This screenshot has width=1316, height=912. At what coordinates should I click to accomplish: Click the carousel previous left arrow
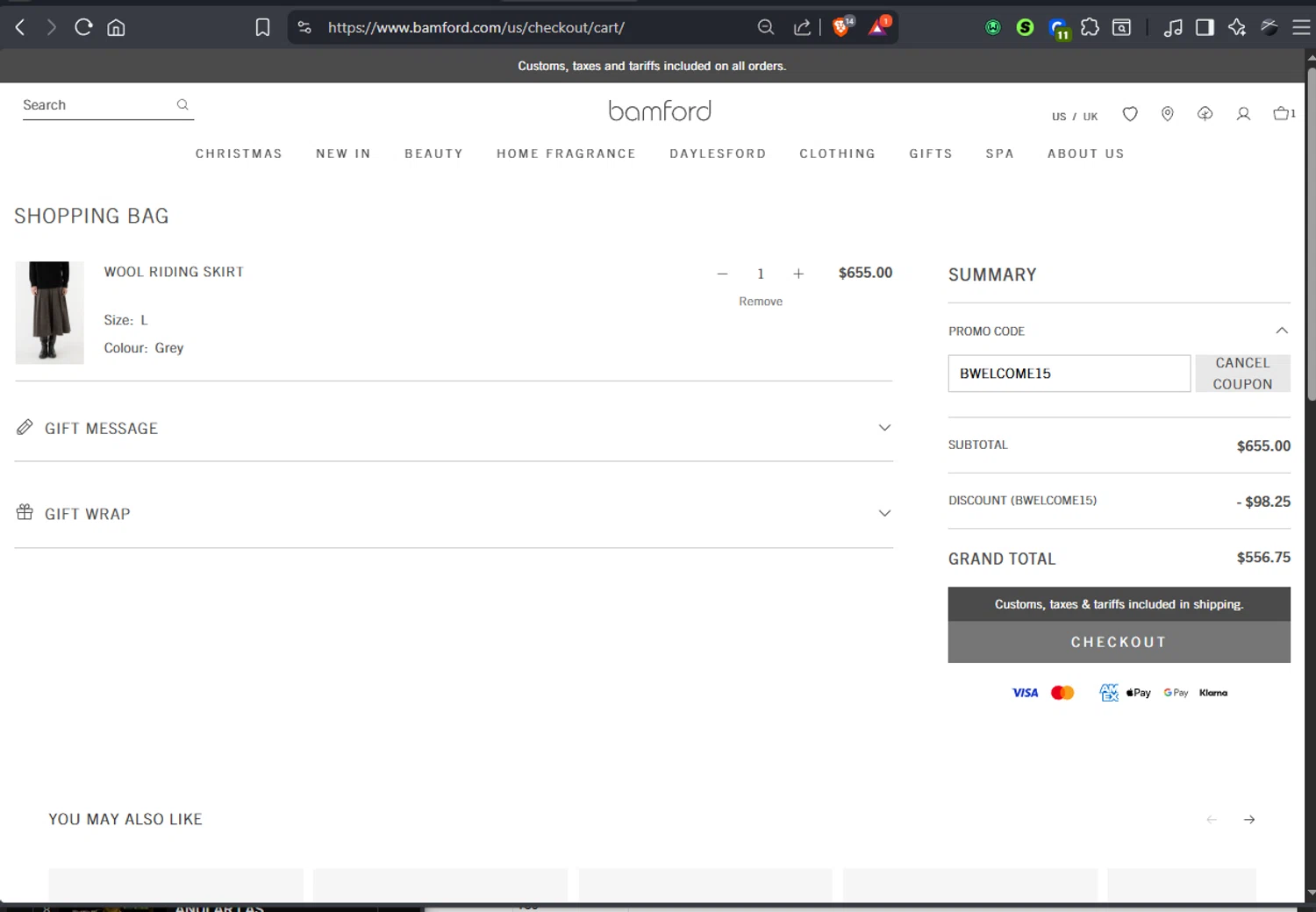pyautogui.click(x=1212, y=819)
